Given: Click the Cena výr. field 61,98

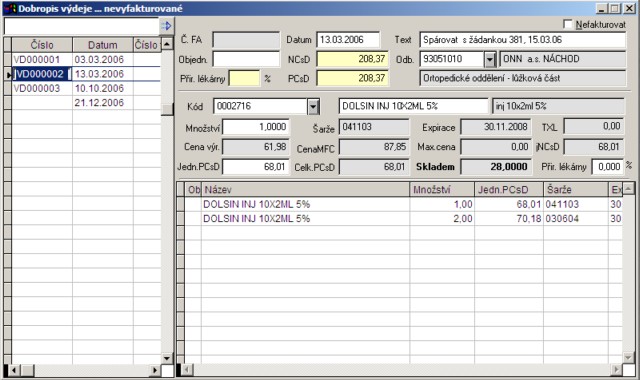Looking at the screenshot, I should (256, 147).
